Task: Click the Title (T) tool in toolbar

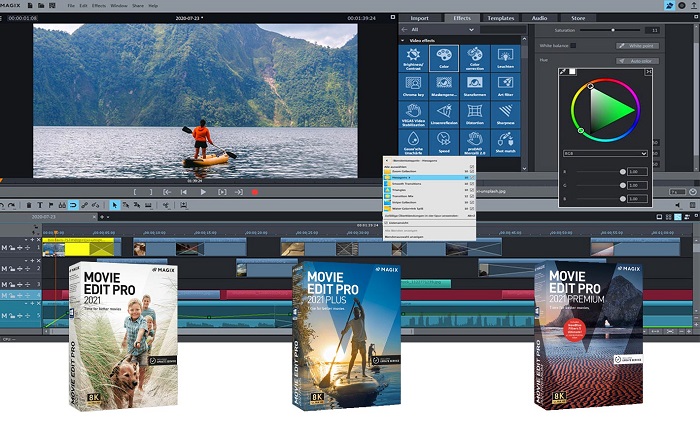Action: (x=40, y=205)
